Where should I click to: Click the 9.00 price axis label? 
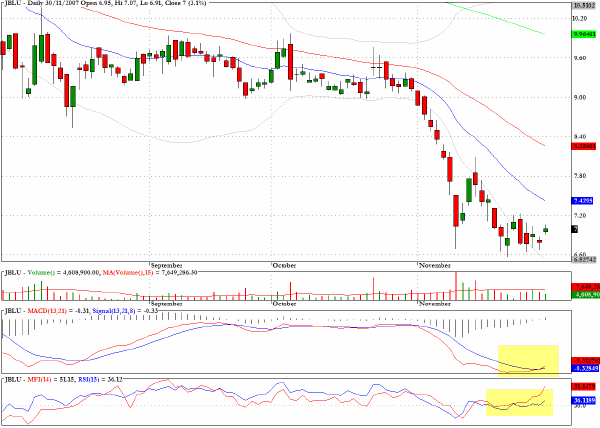(x=579, y=97)
